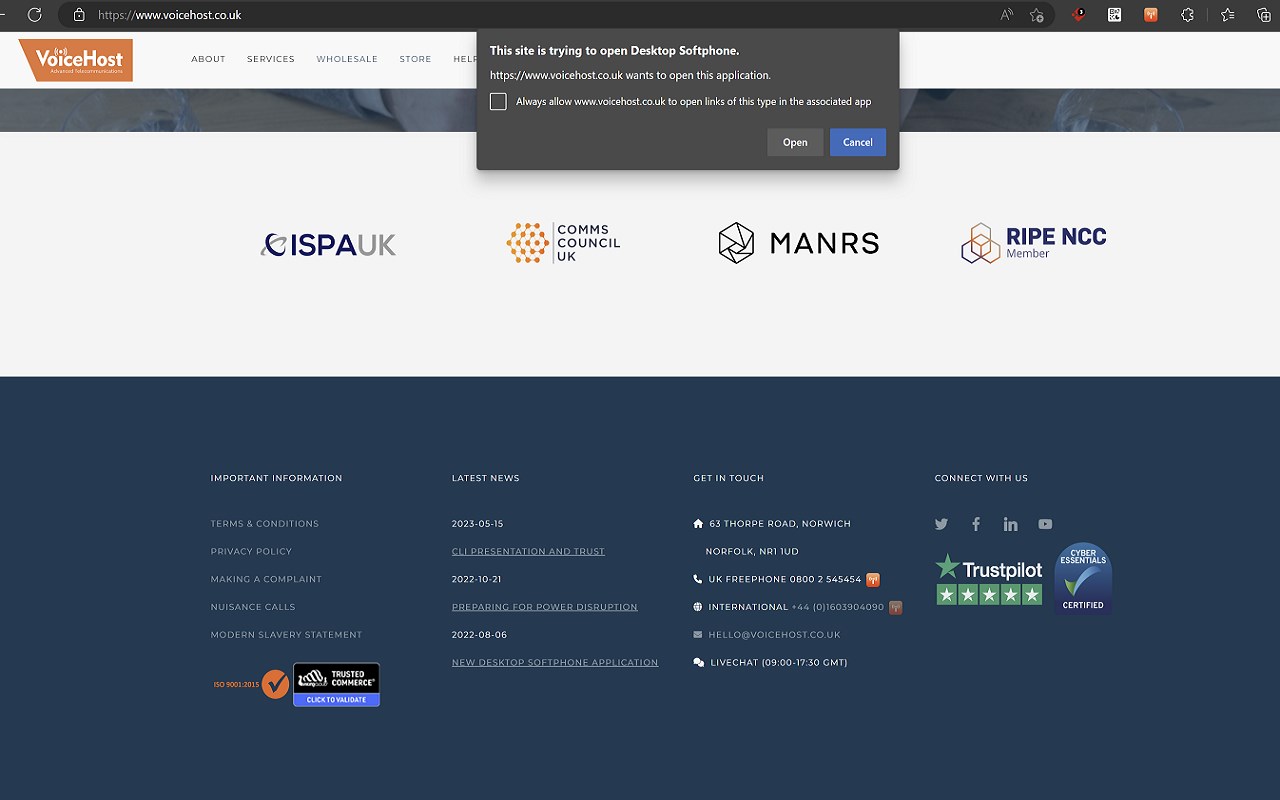Click the ISO 9001:2015 checkmark badge

251,684
